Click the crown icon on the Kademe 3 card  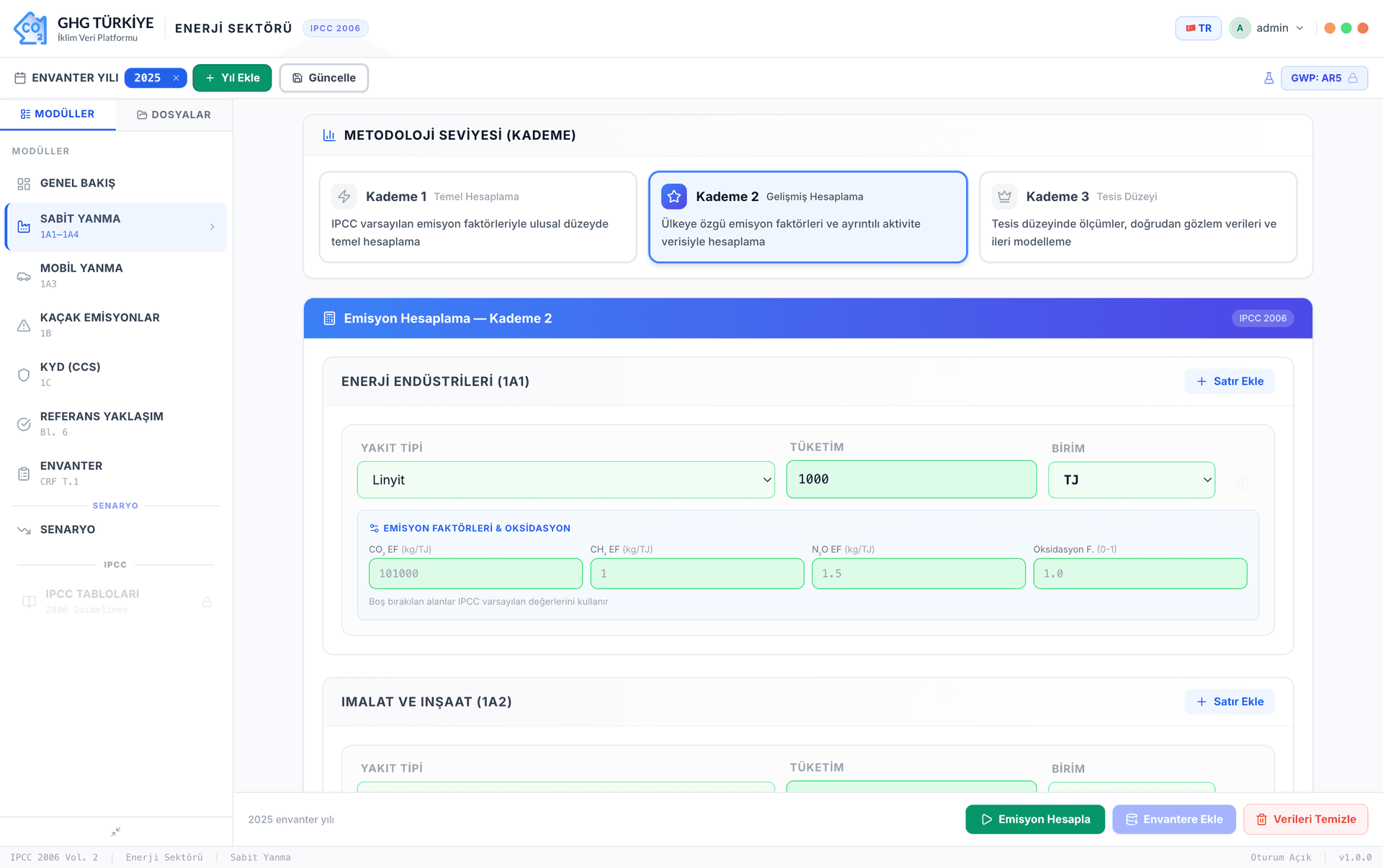coord(1005,197)
